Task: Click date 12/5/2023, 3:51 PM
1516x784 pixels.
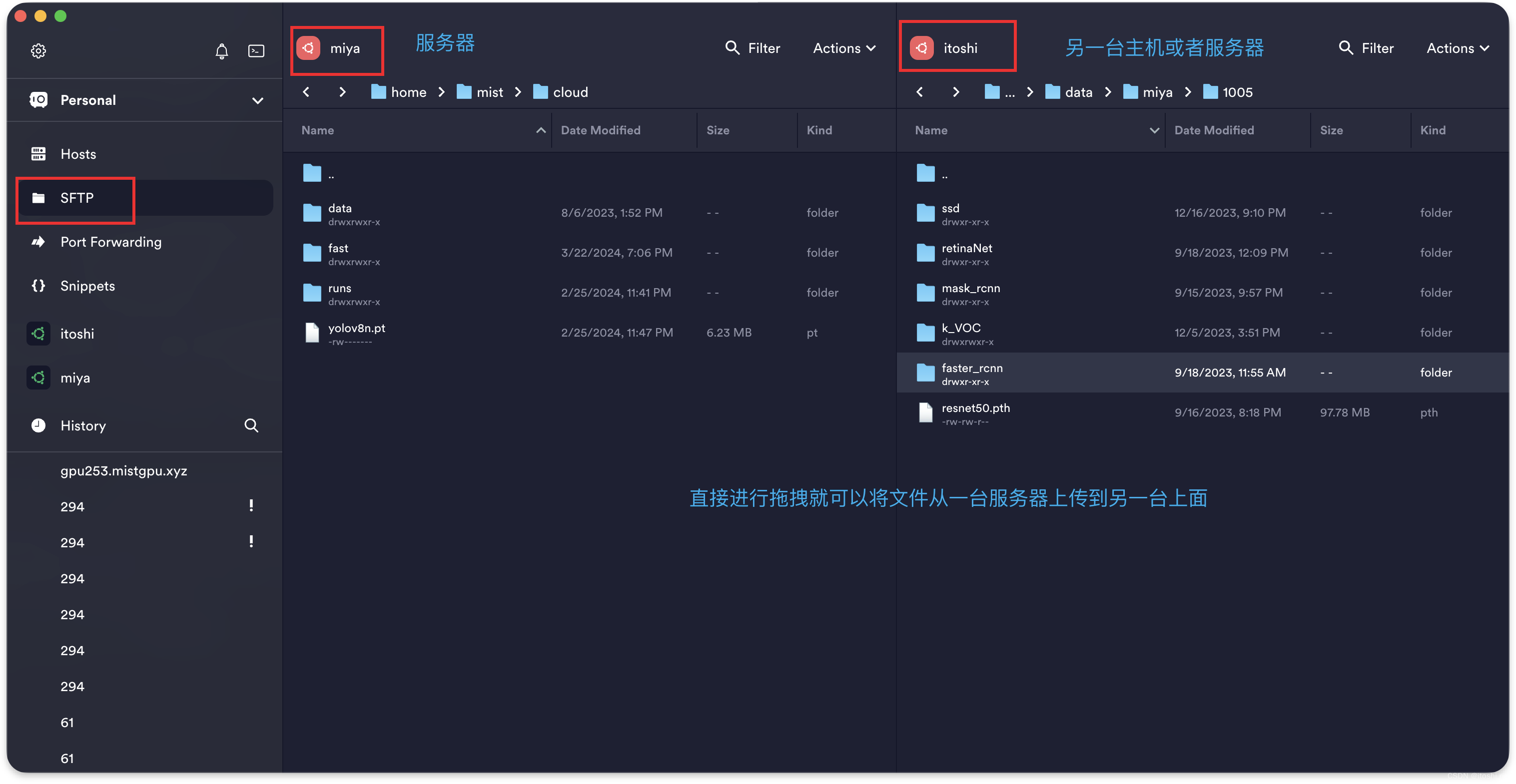Action: [1227, 333]
